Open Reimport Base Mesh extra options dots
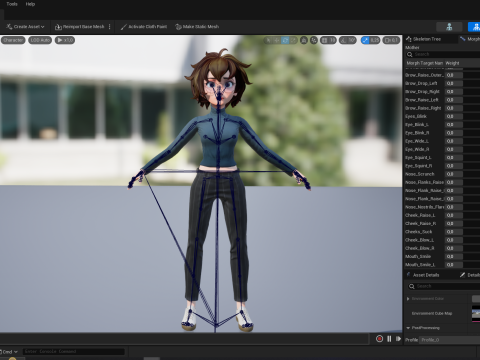Image resolution: width=480 pixels, height=360 pixels. coord(109,27)
